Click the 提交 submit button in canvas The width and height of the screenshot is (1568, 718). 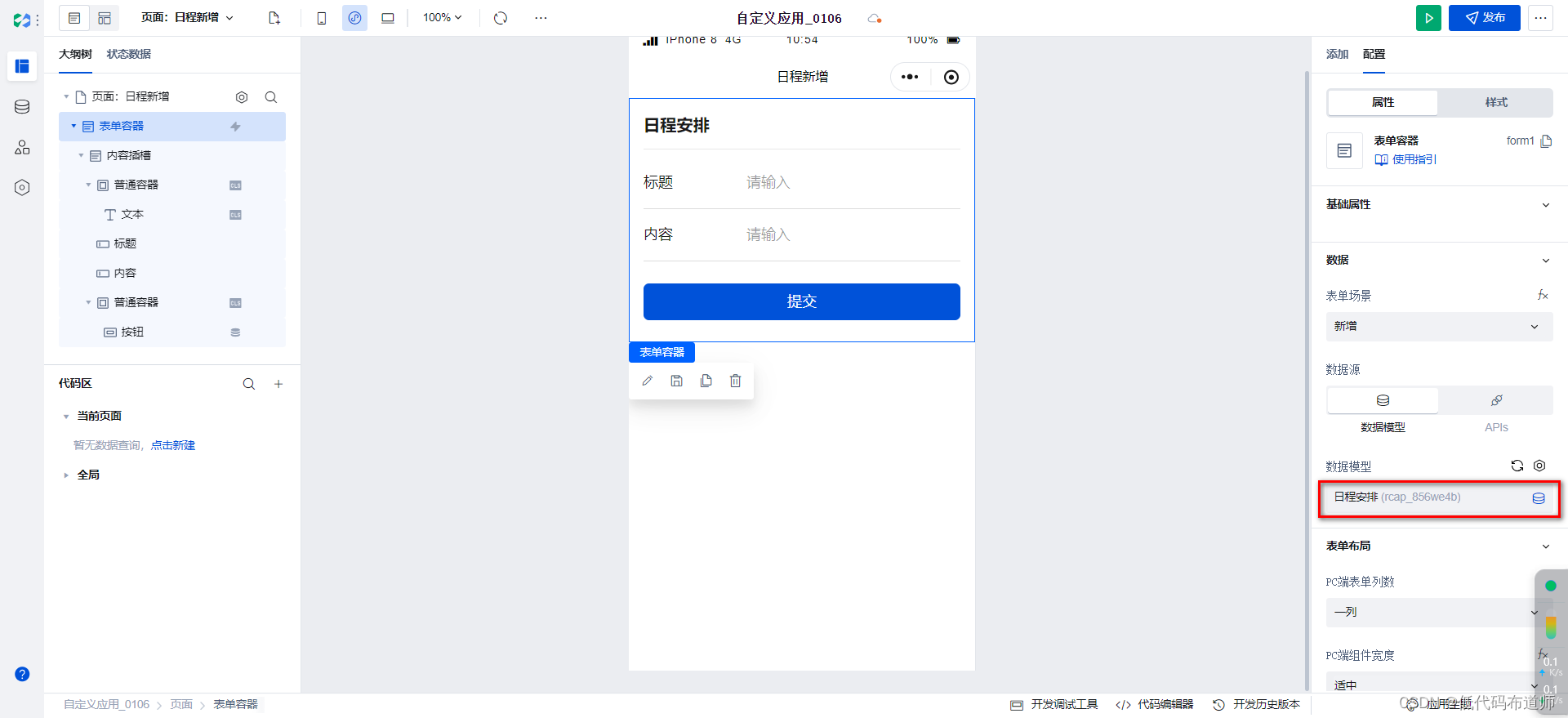[802, 301]
